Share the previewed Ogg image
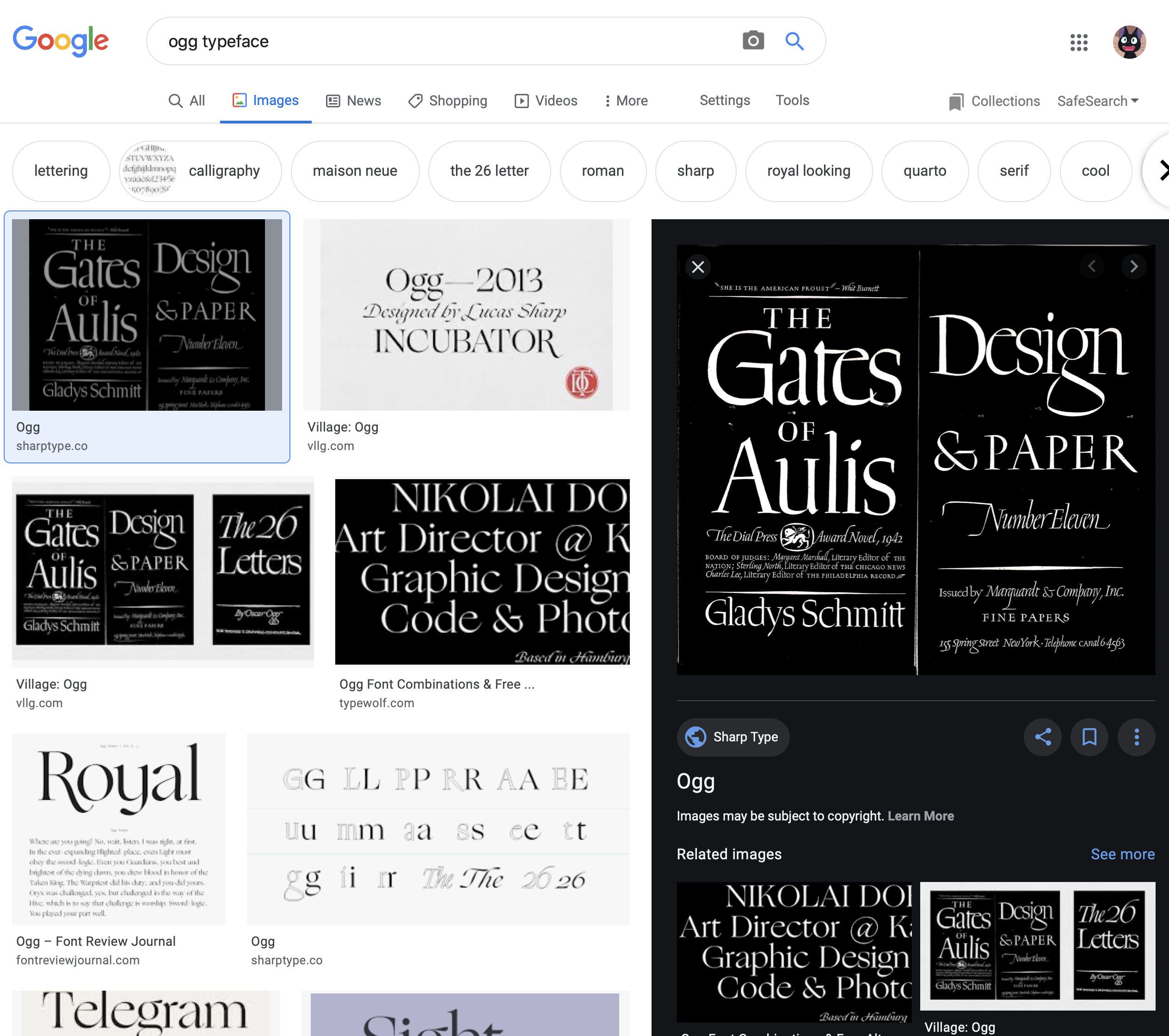 (x=1042, y=737)
